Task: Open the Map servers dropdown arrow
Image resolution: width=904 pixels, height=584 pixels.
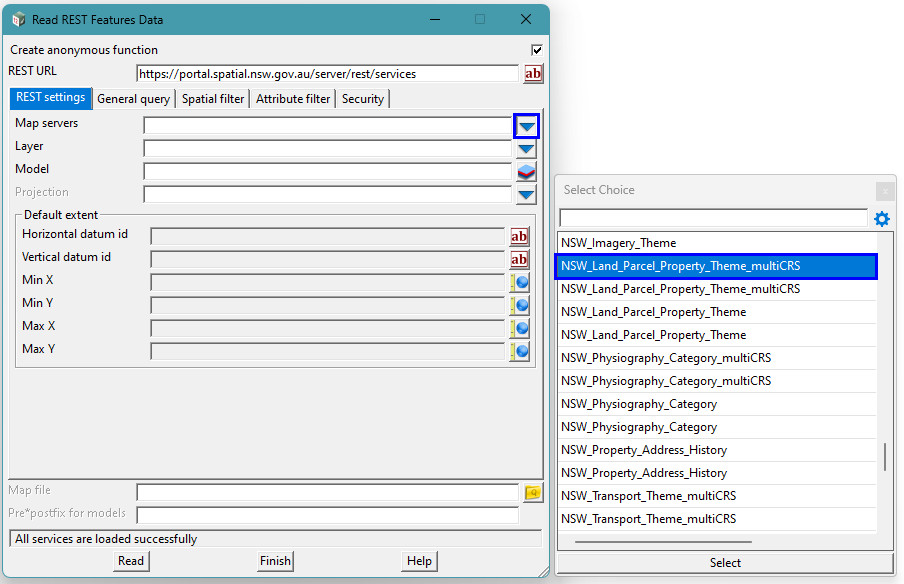Action: tap(526, 126)
